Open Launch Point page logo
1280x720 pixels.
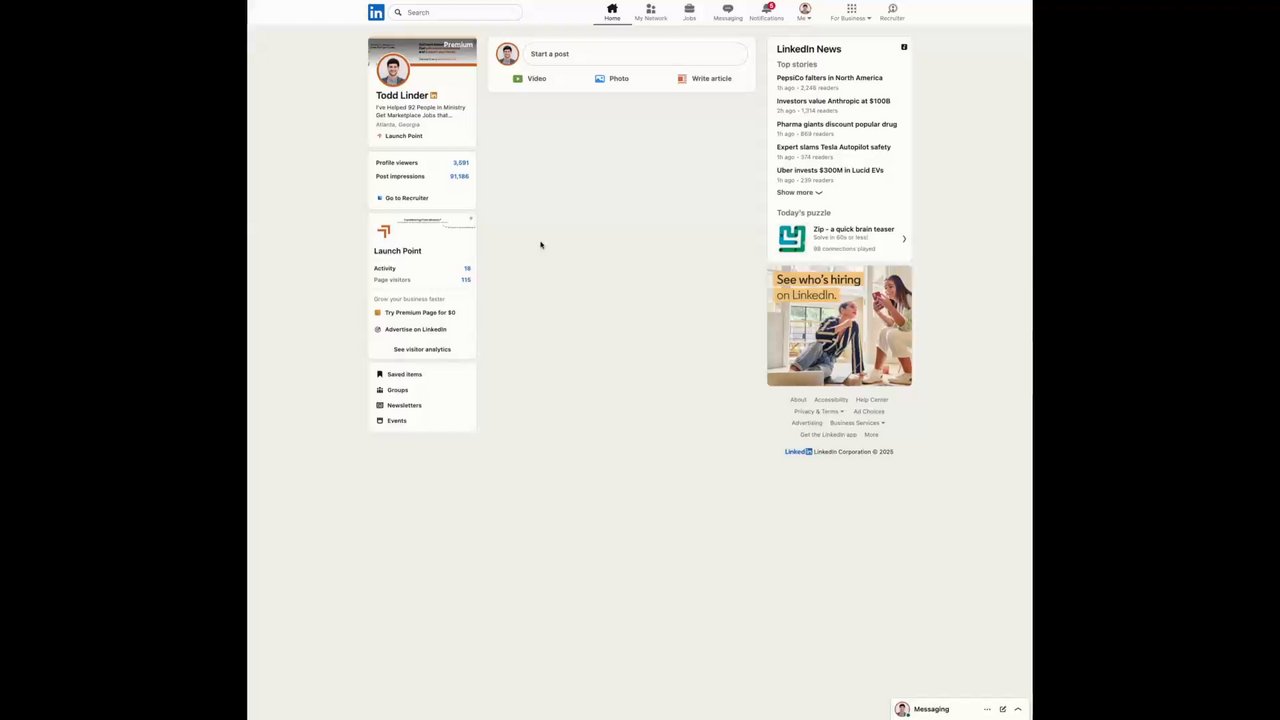(x=384, y=231)
